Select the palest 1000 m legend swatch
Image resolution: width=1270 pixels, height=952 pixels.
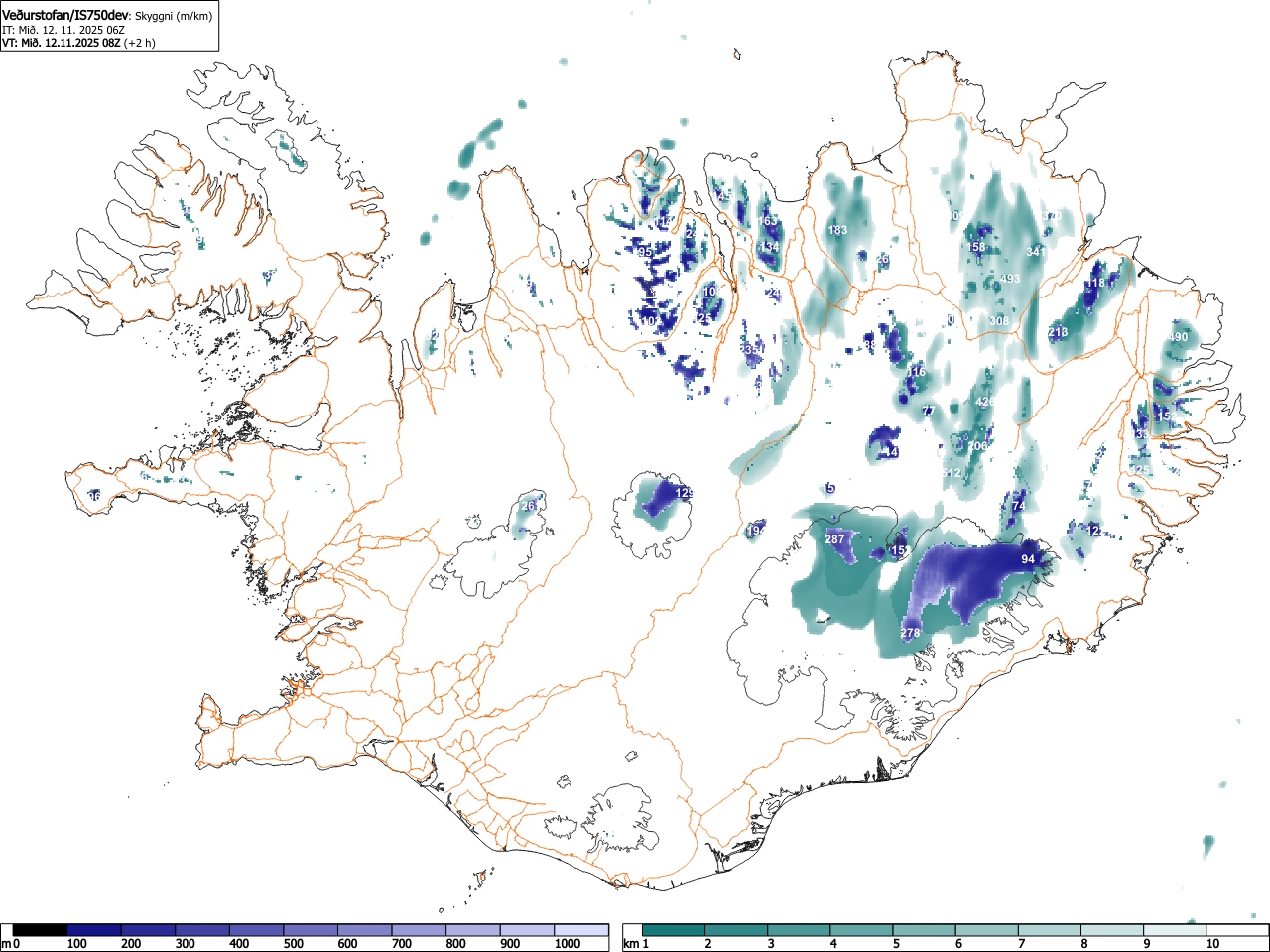pos(581,930)
